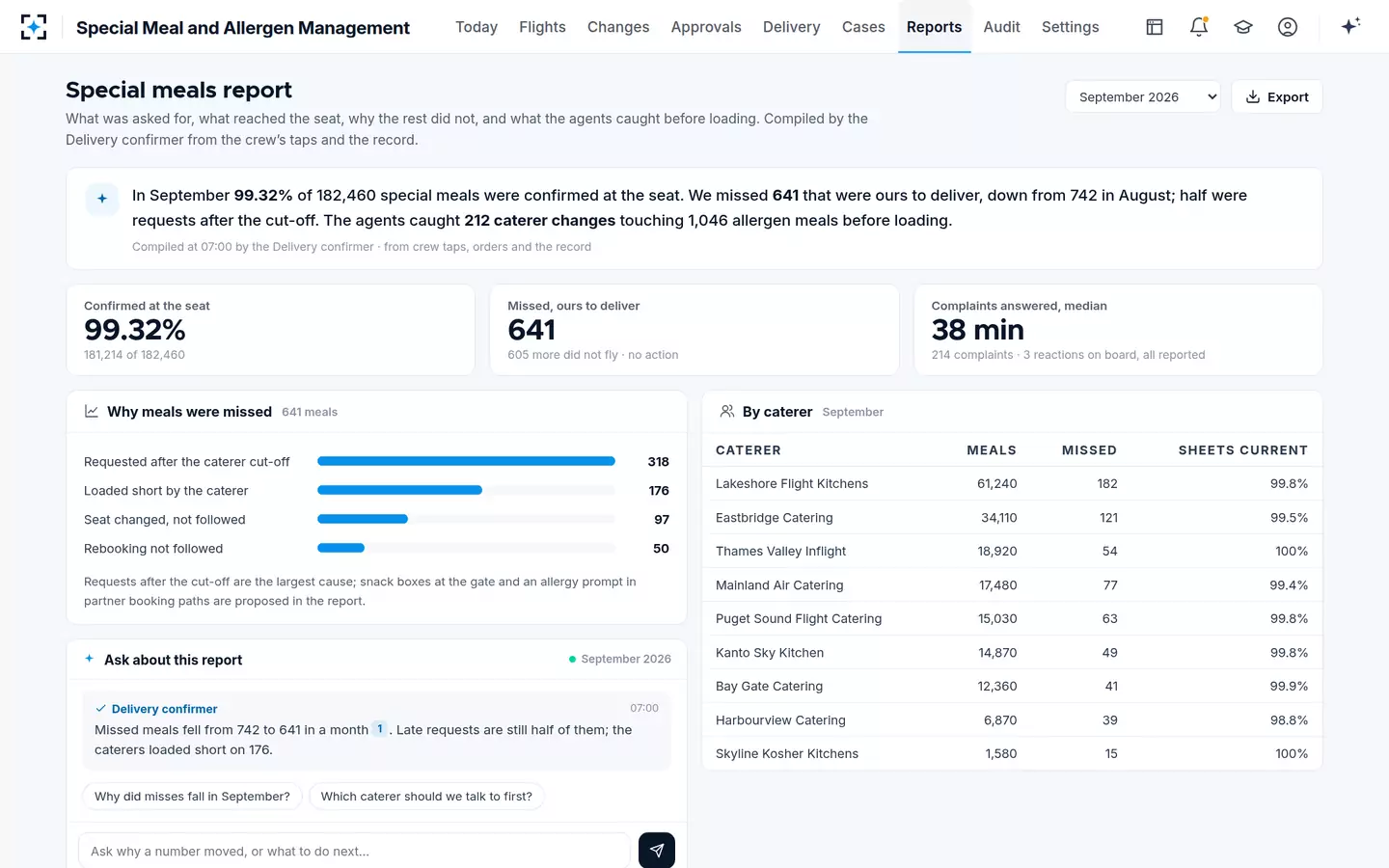
Task: Open the AI sparkle assistant
Action: (1350, 26)
